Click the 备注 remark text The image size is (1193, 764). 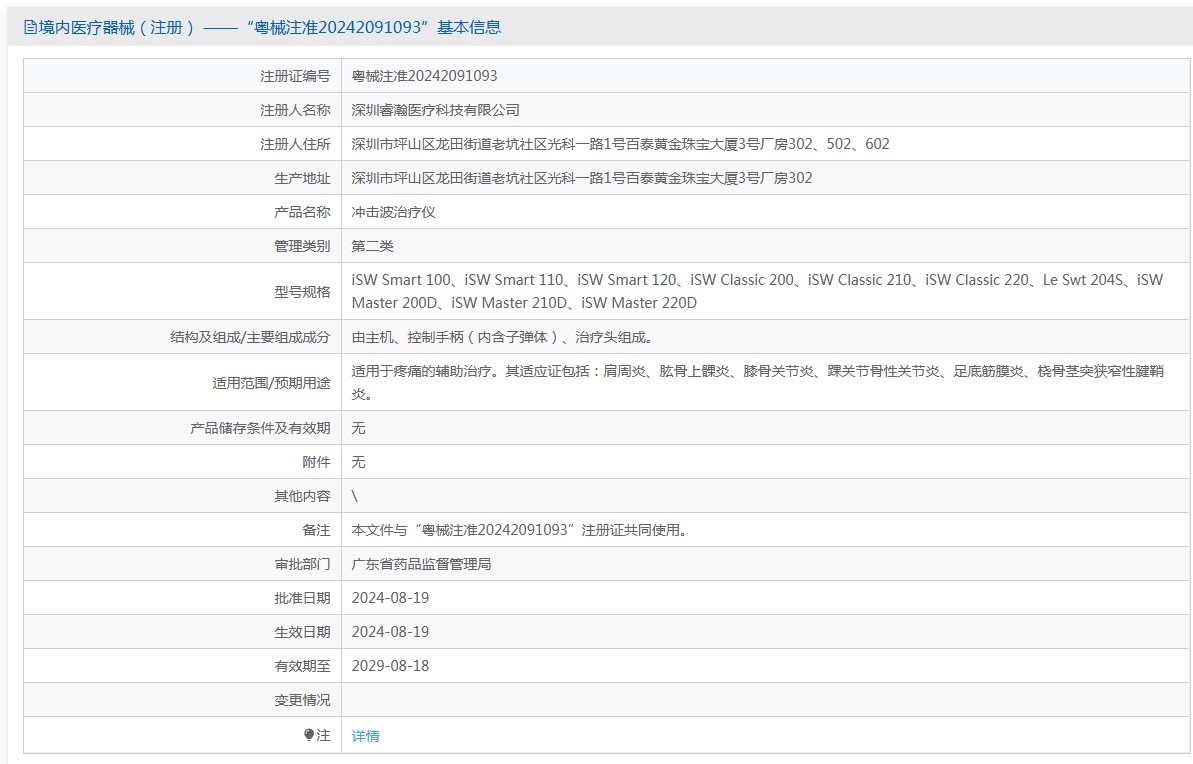[x=519, y=530]
